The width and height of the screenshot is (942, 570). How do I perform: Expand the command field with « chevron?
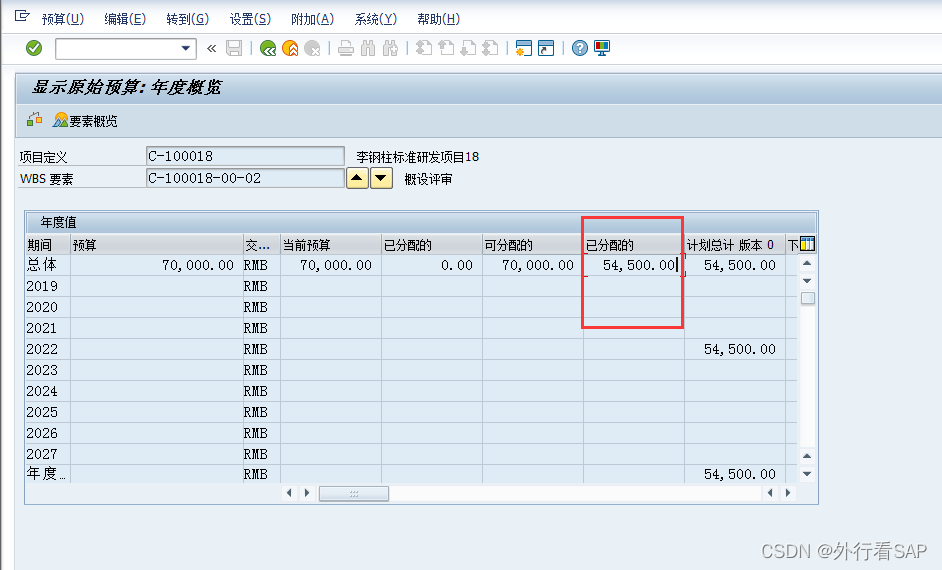[x=211, y=48]
